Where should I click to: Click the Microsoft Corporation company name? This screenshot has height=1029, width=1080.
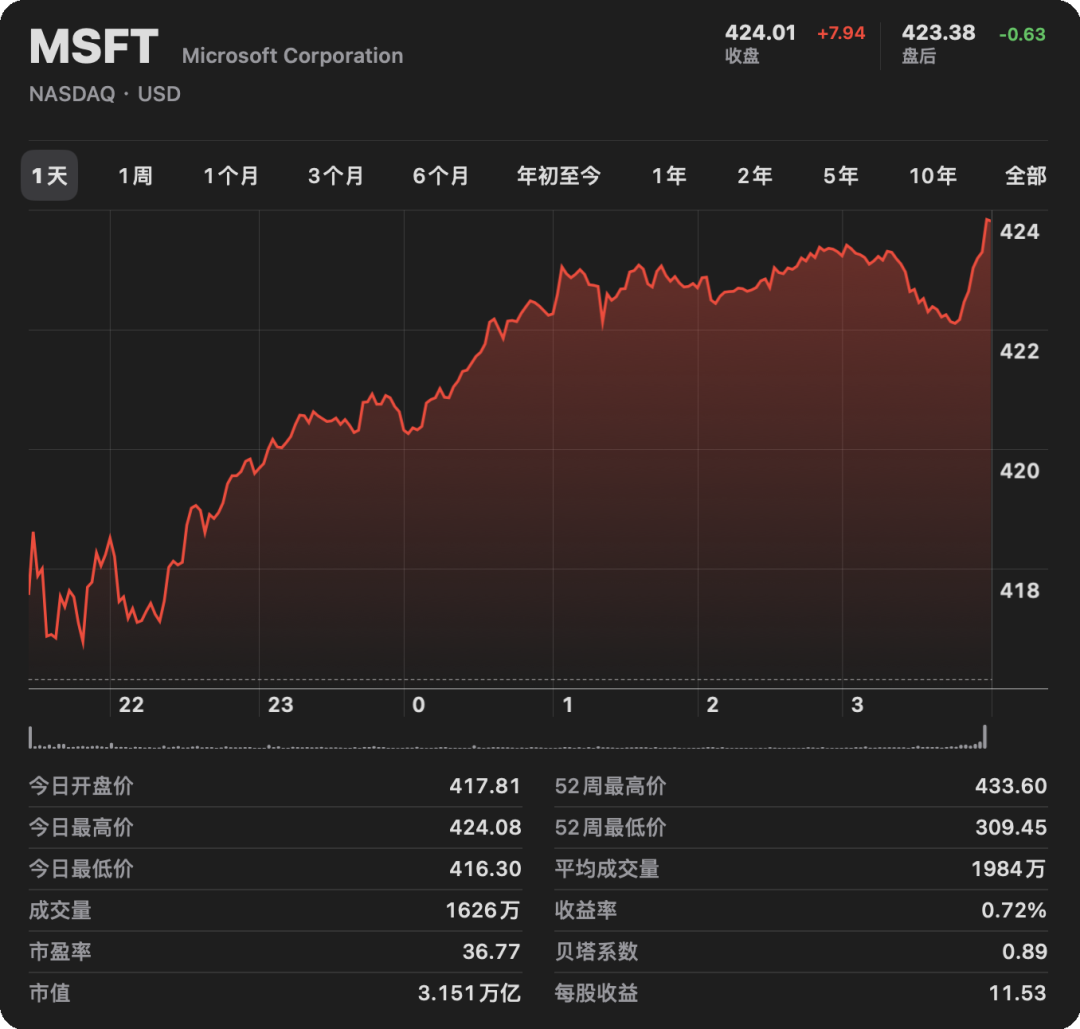[x=293, y=56]
